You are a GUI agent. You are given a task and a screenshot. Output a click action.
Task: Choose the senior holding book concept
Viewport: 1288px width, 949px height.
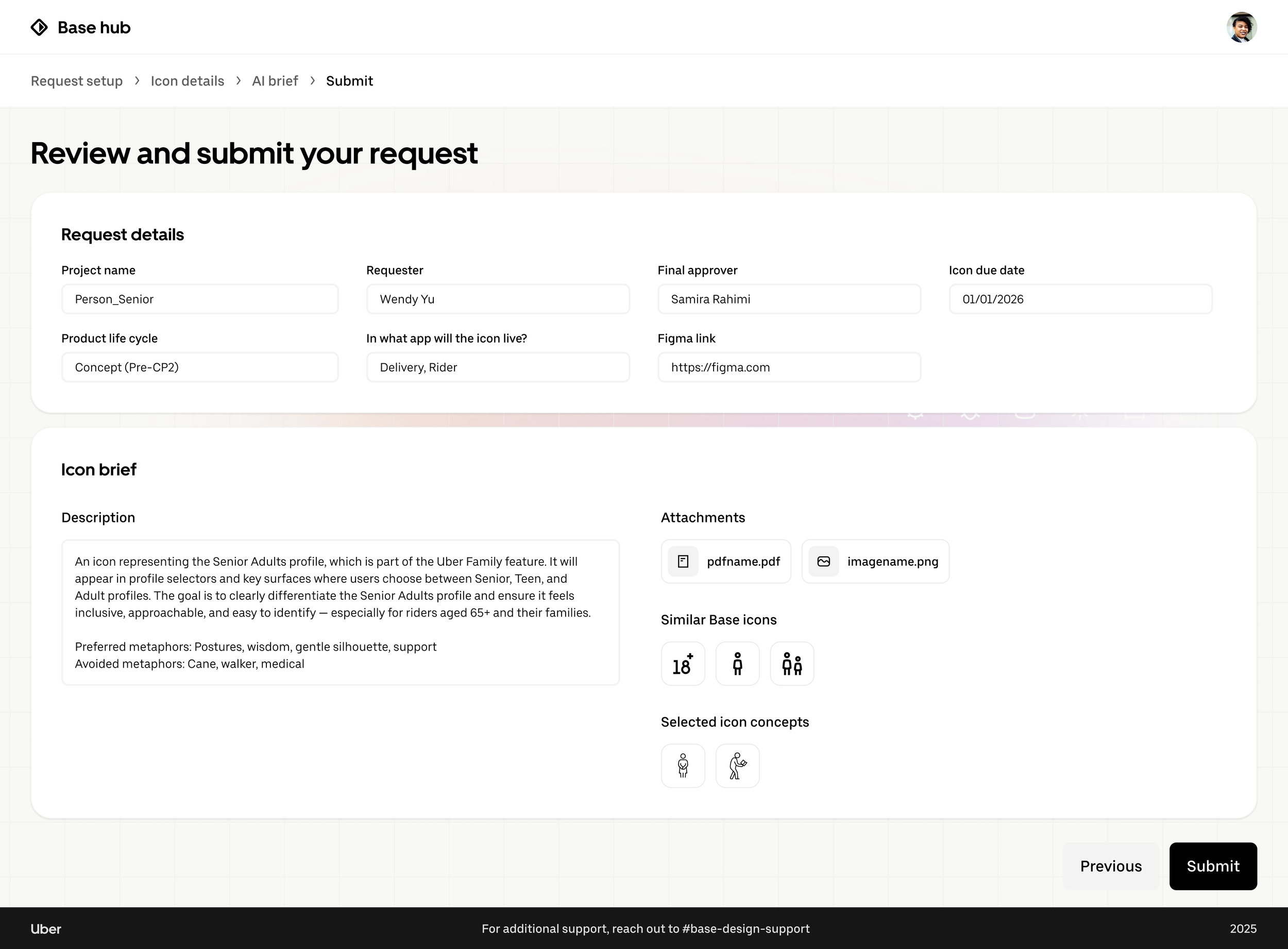point(737,766)
